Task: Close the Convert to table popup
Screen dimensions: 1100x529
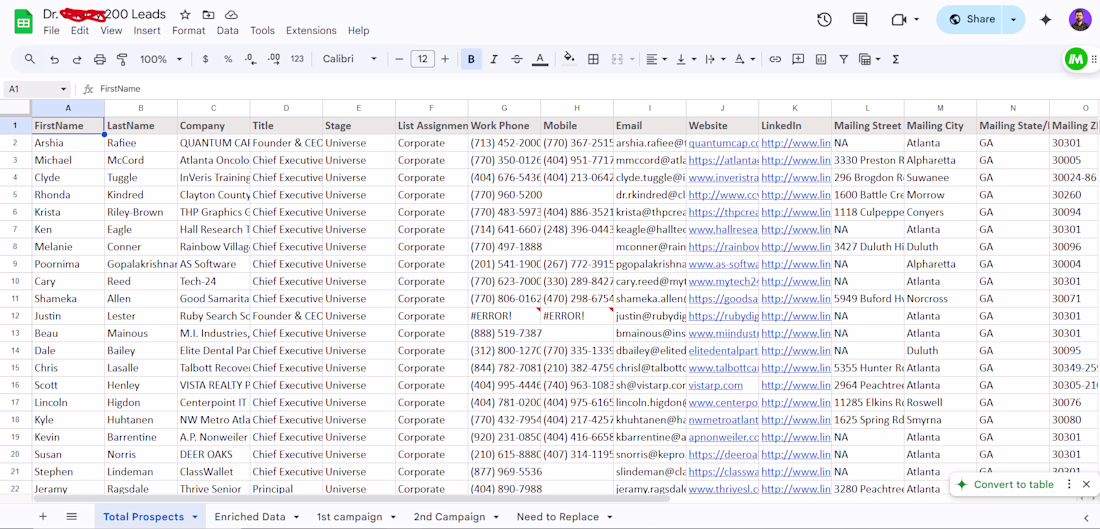Action: (1086, 484)
